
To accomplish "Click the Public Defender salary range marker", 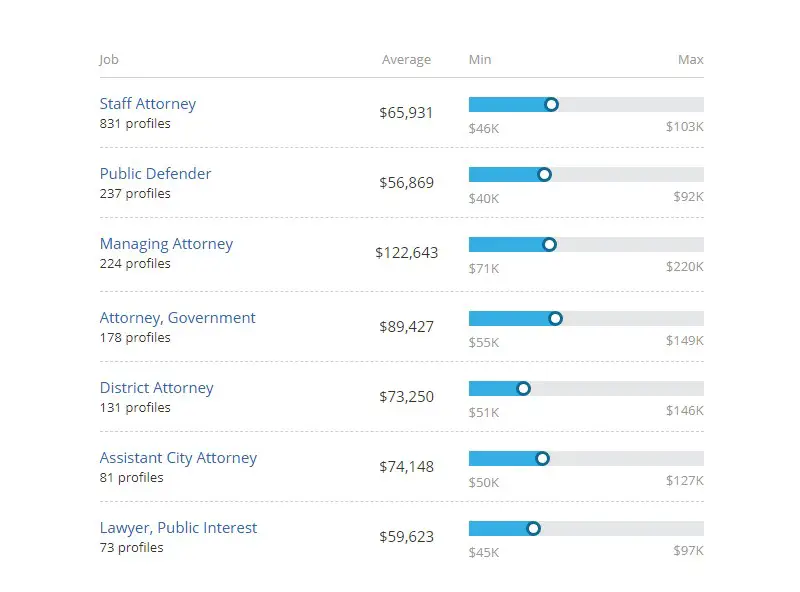I will 544,174.
